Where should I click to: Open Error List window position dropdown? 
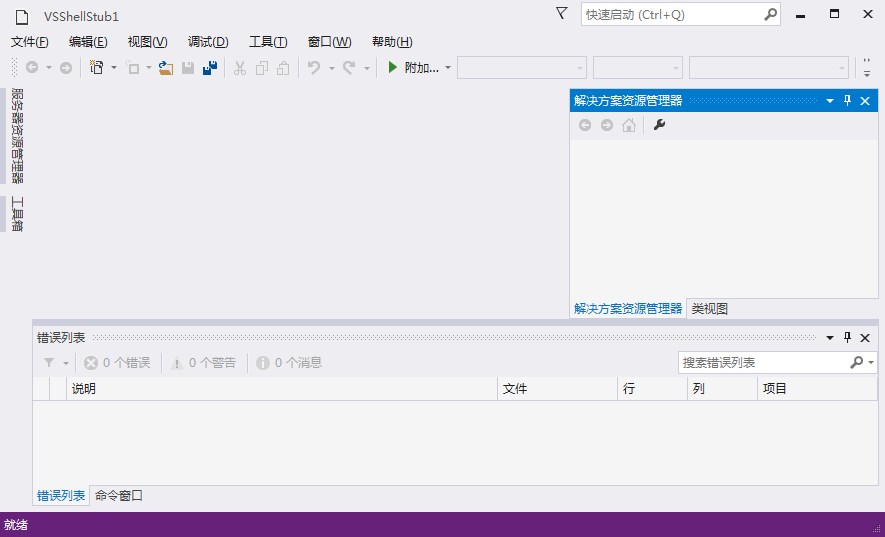830,338
